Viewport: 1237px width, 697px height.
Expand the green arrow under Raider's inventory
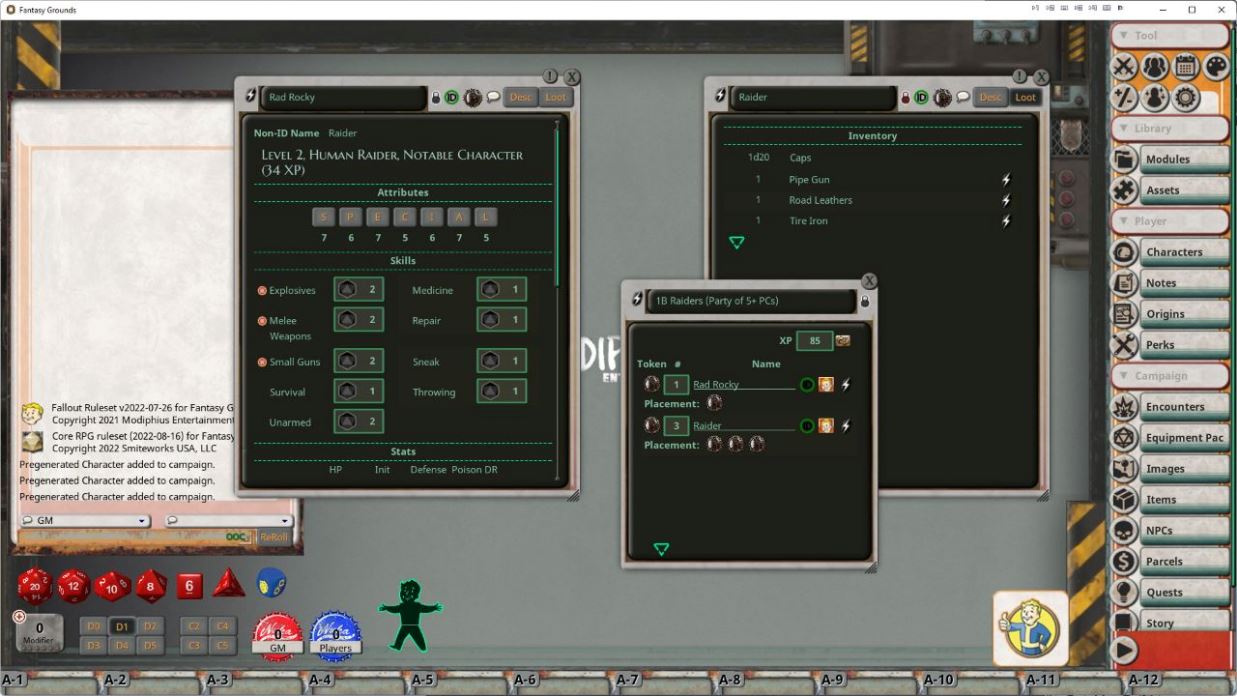pyautogui.click(x=737, y=241)
